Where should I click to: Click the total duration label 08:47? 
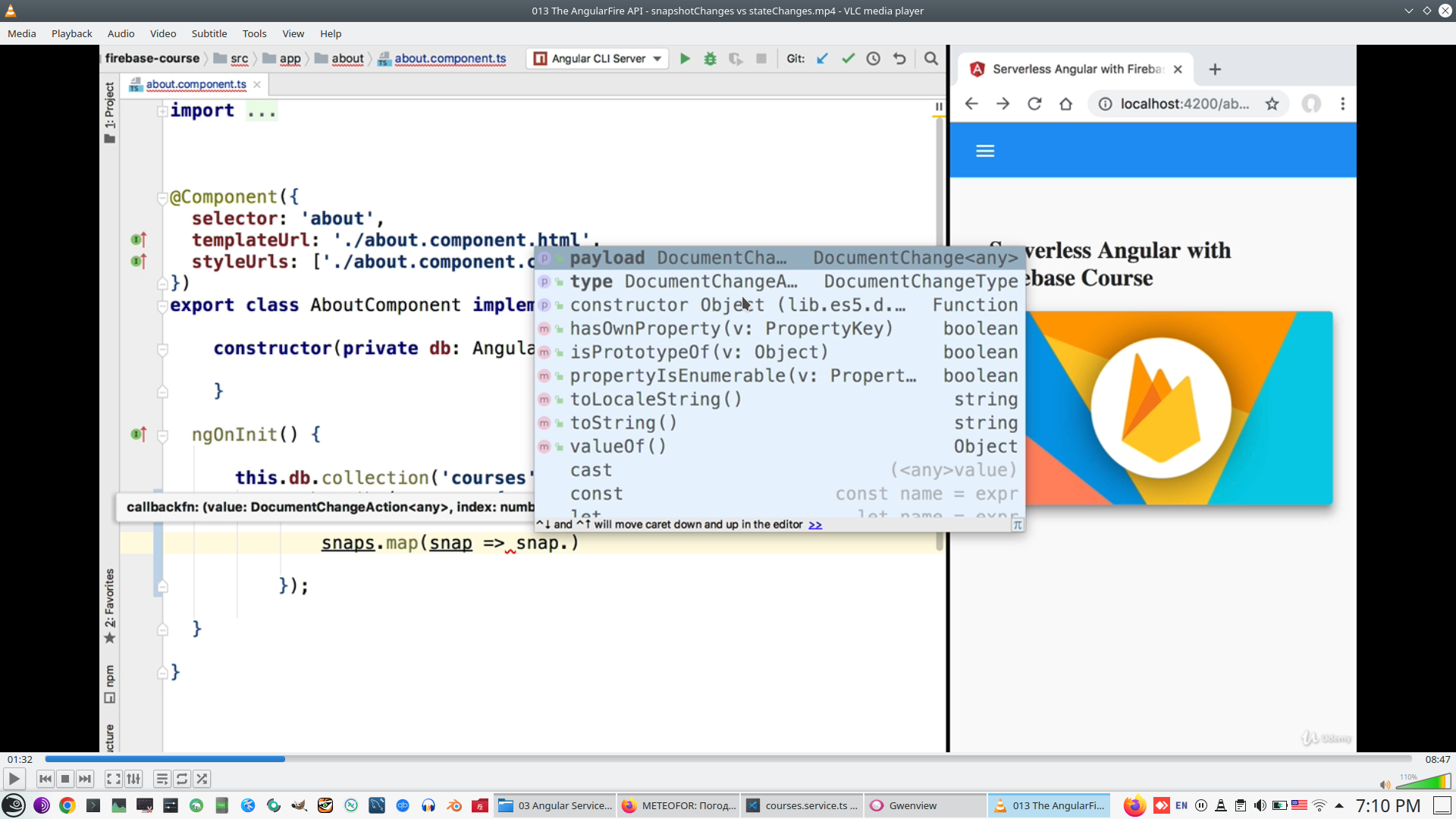tap(1437, 759)
